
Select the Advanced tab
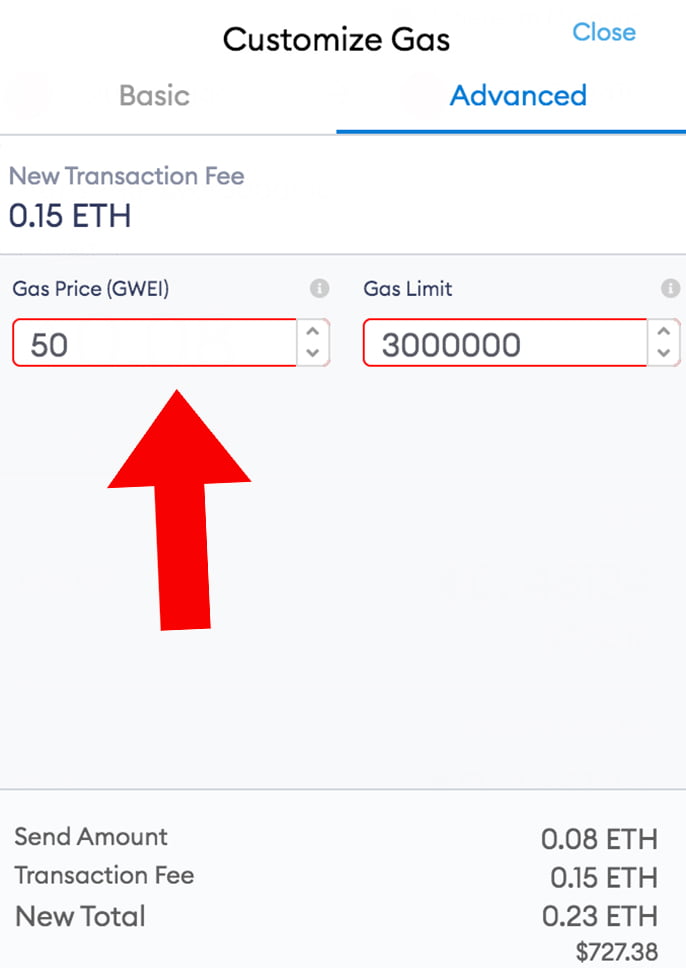click(x=517, y=96)
